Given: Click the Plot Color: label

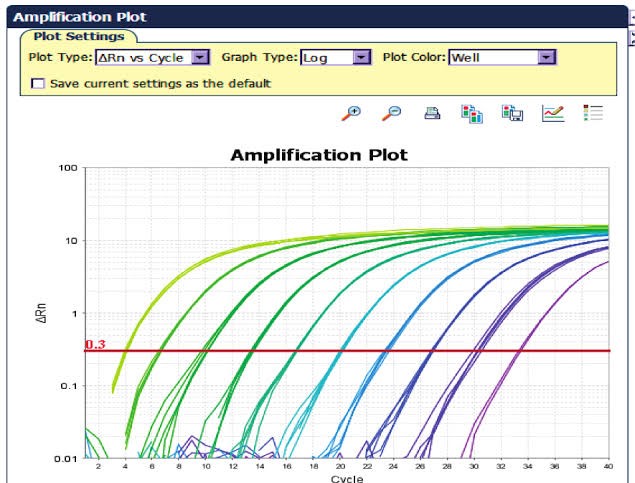Looking at the screenshot, I should pyautogui.click(x=414, y=57).
